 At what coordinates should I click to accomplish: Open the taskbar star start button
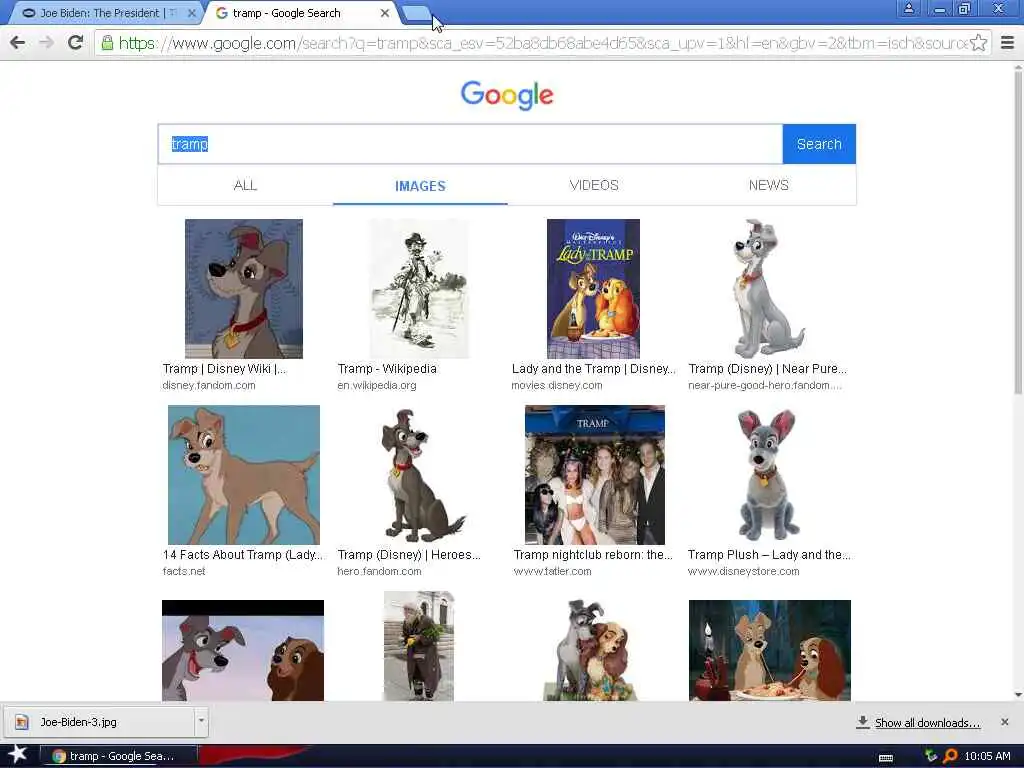(17, 755)
